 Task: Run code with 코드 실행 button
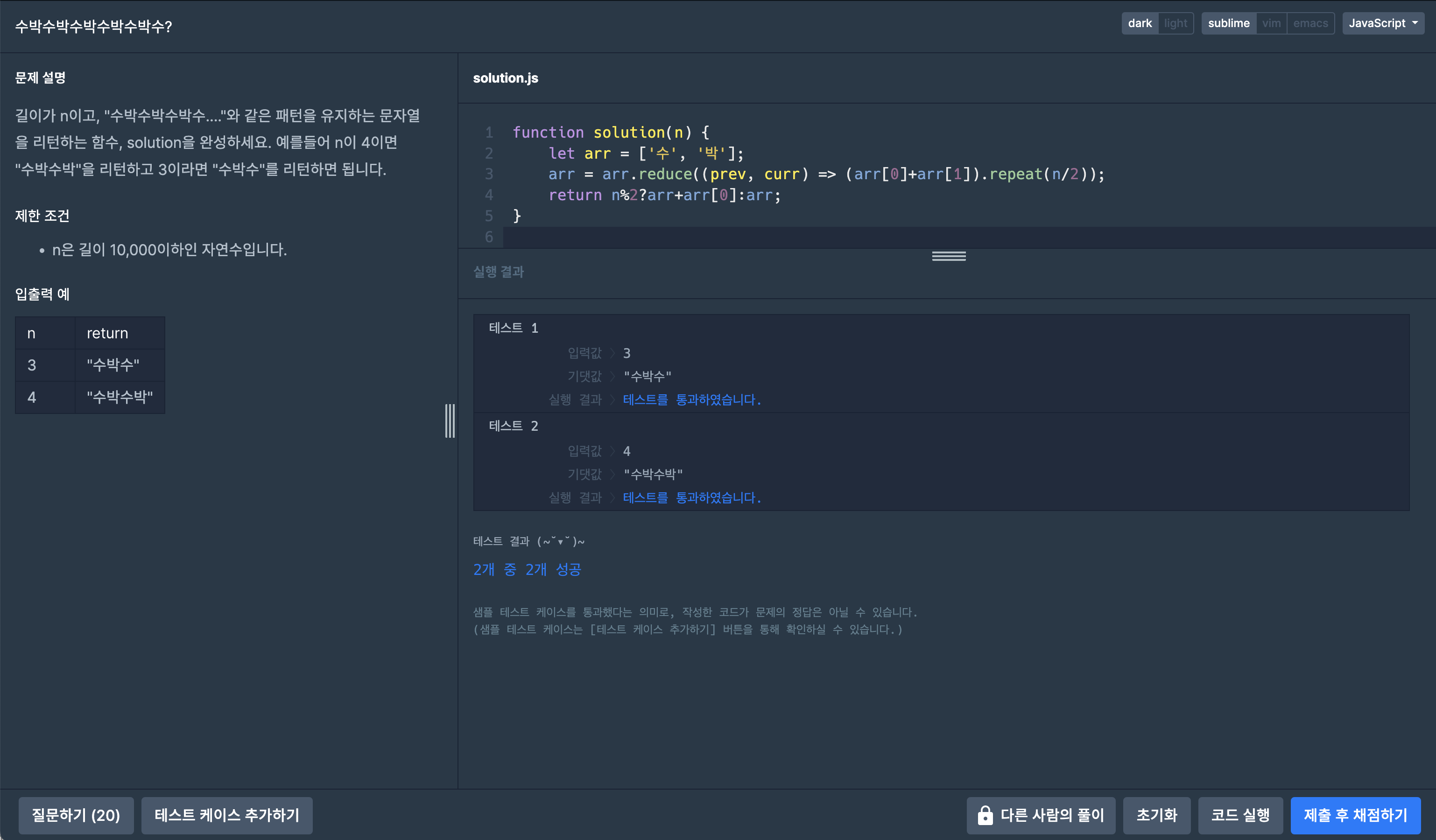[x=1240, y=815]
